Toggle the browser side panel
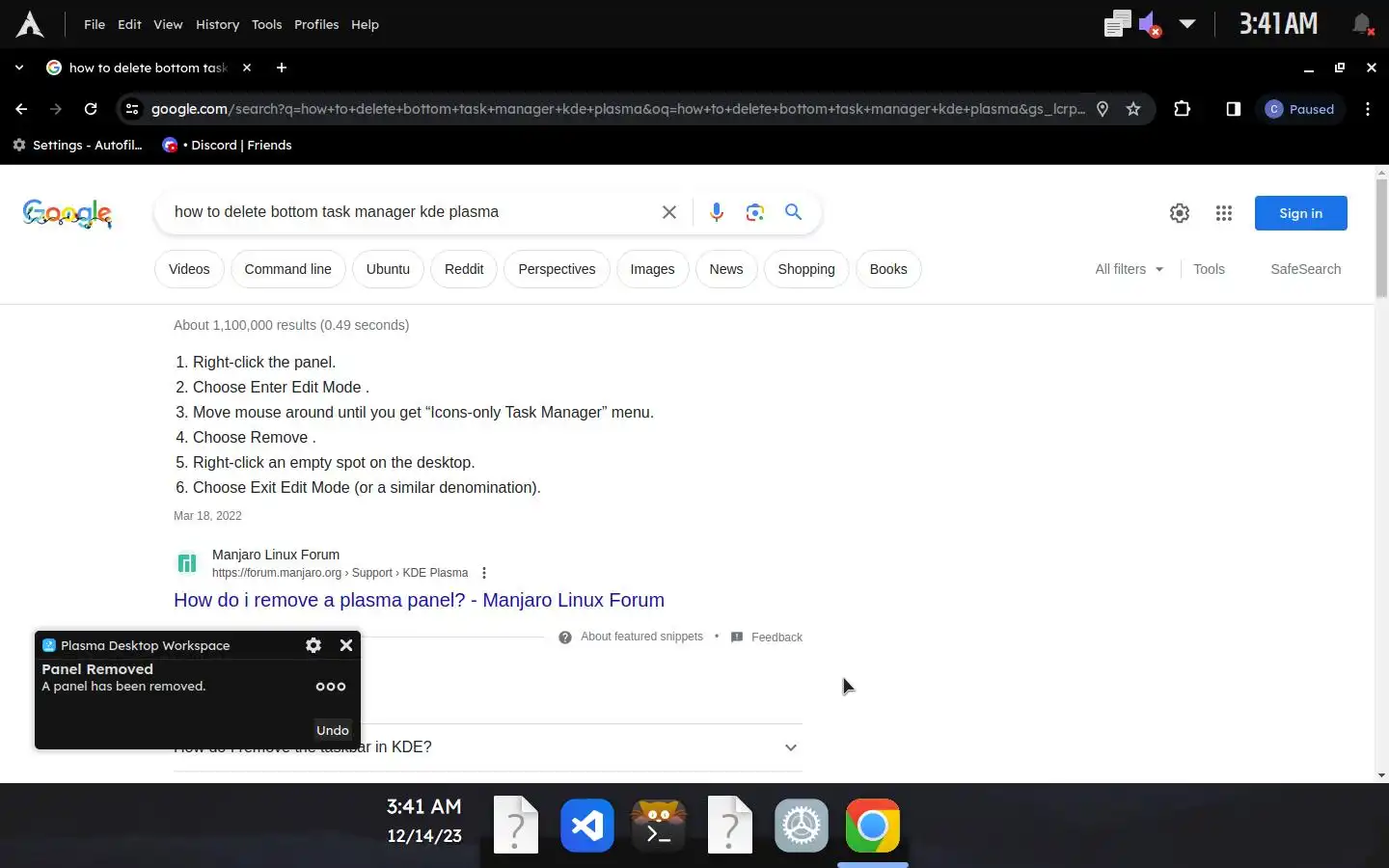The width and height of the screenshot is (1389, 868). [x=1233, y=109]
